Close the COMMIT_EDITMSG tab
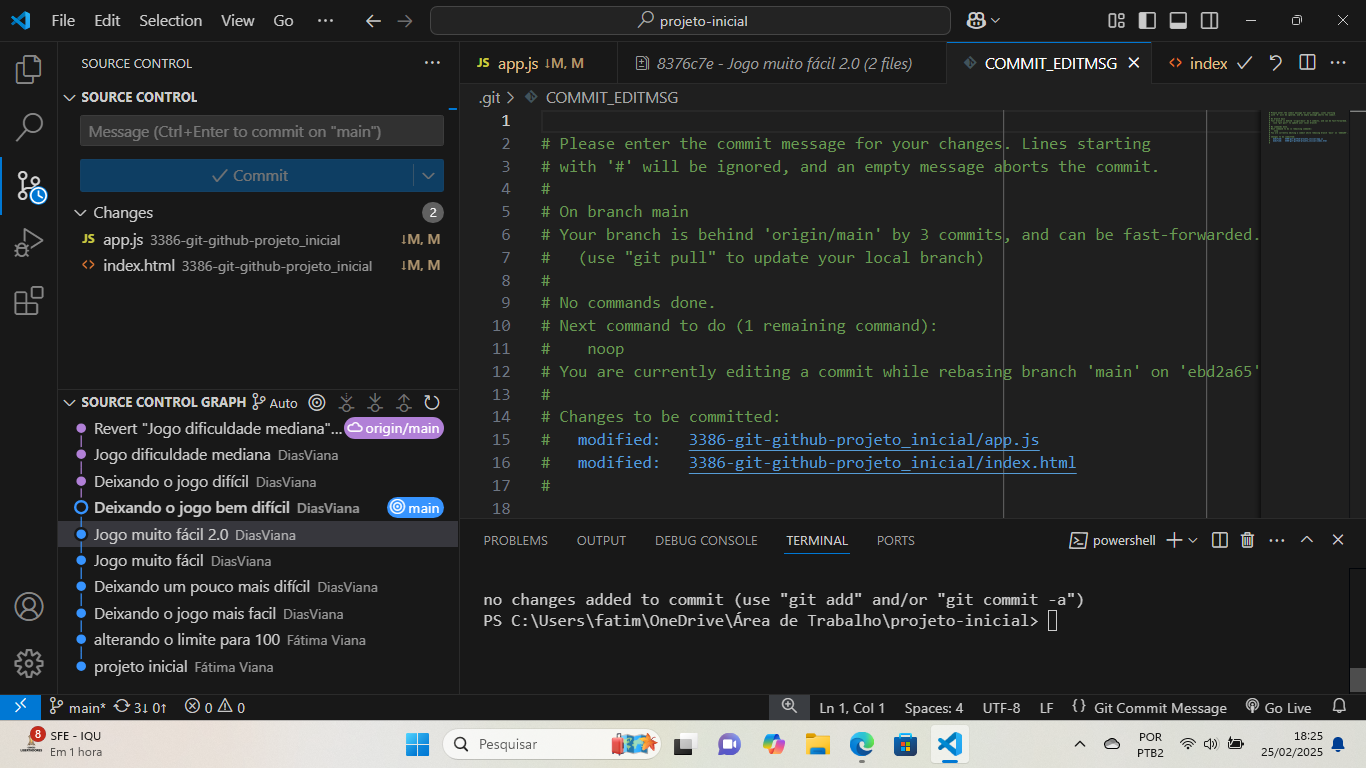This screenshot has width=1366, height=768. 1134,63
